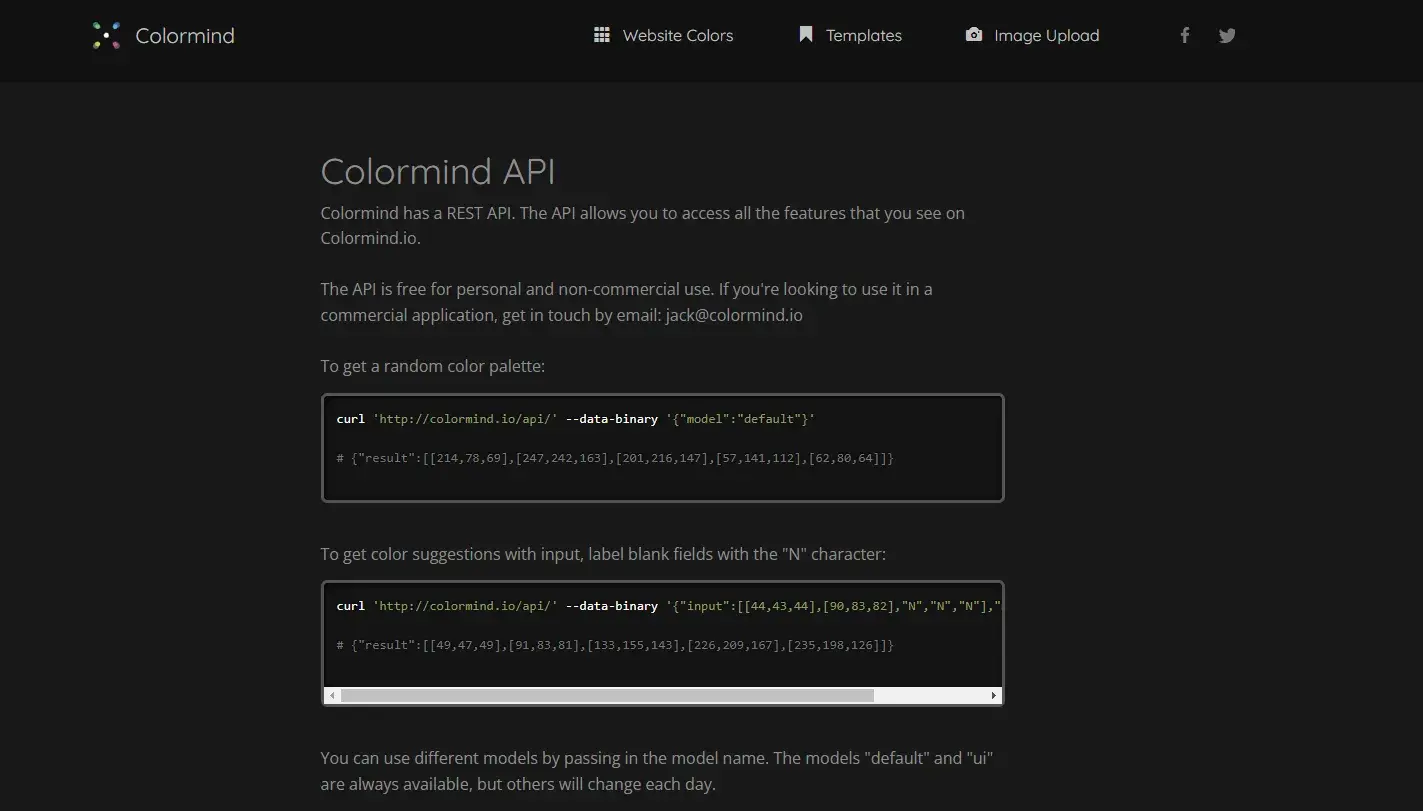Click the paragraph about free personal use
Viewport: 1423px width, 811px height.
click(x=626, y=302)
